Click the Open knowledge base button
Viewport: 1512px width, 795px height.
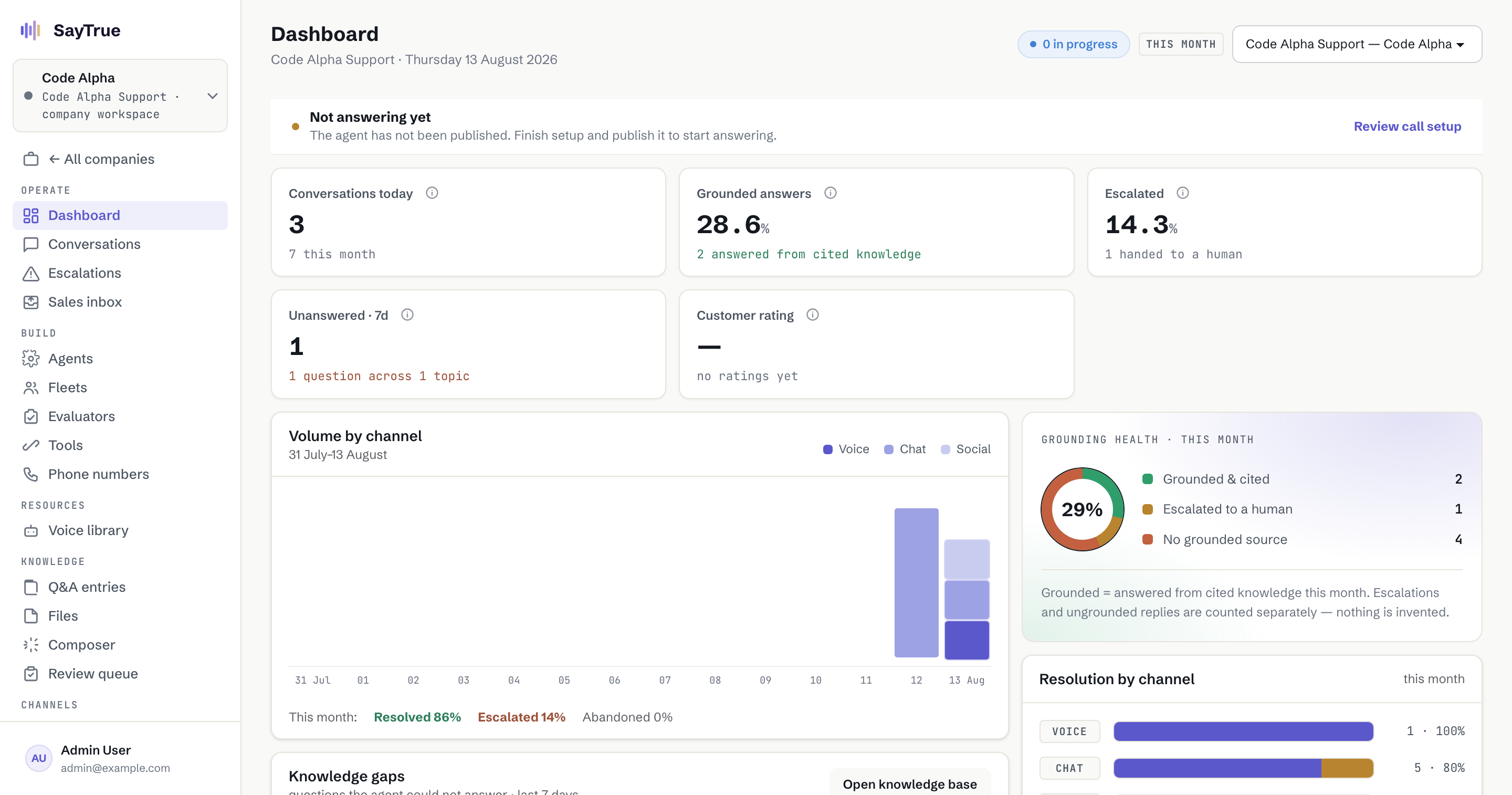[x=910, y=784]
